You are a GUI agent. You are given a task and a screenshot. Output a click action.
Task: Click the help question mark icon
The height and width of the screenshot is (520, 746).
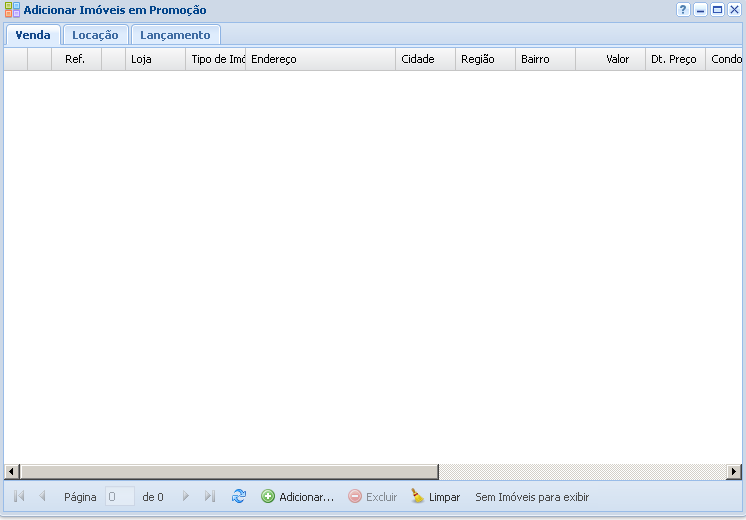tap(683, 10)
